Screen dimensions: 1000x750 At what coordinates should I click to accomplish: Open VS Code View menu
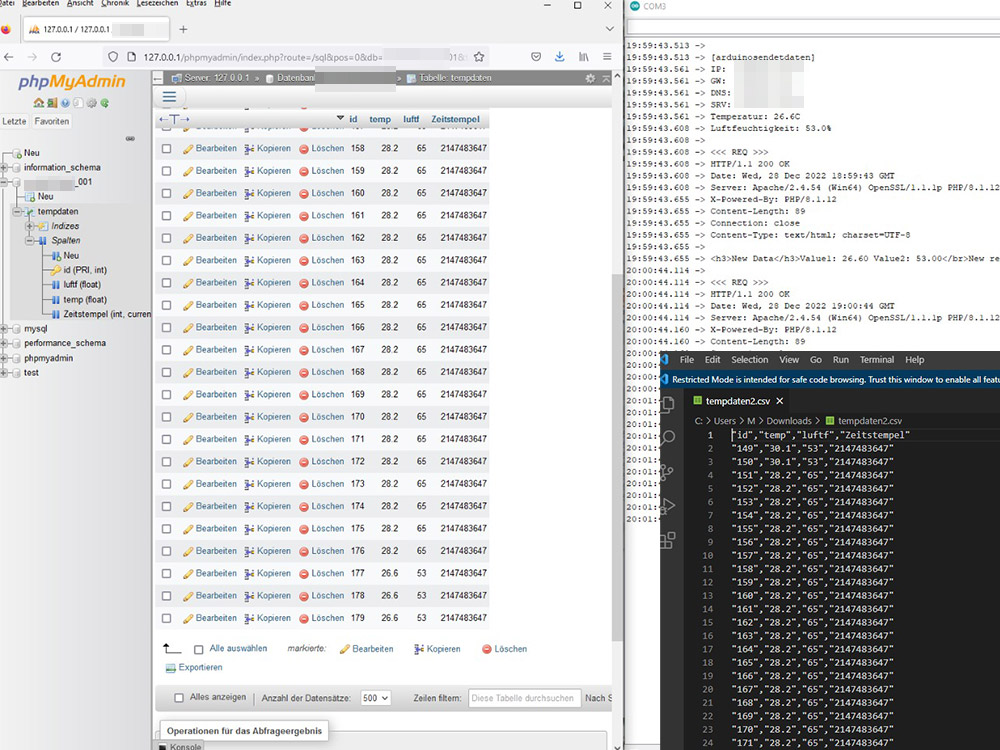pos(789,360)
